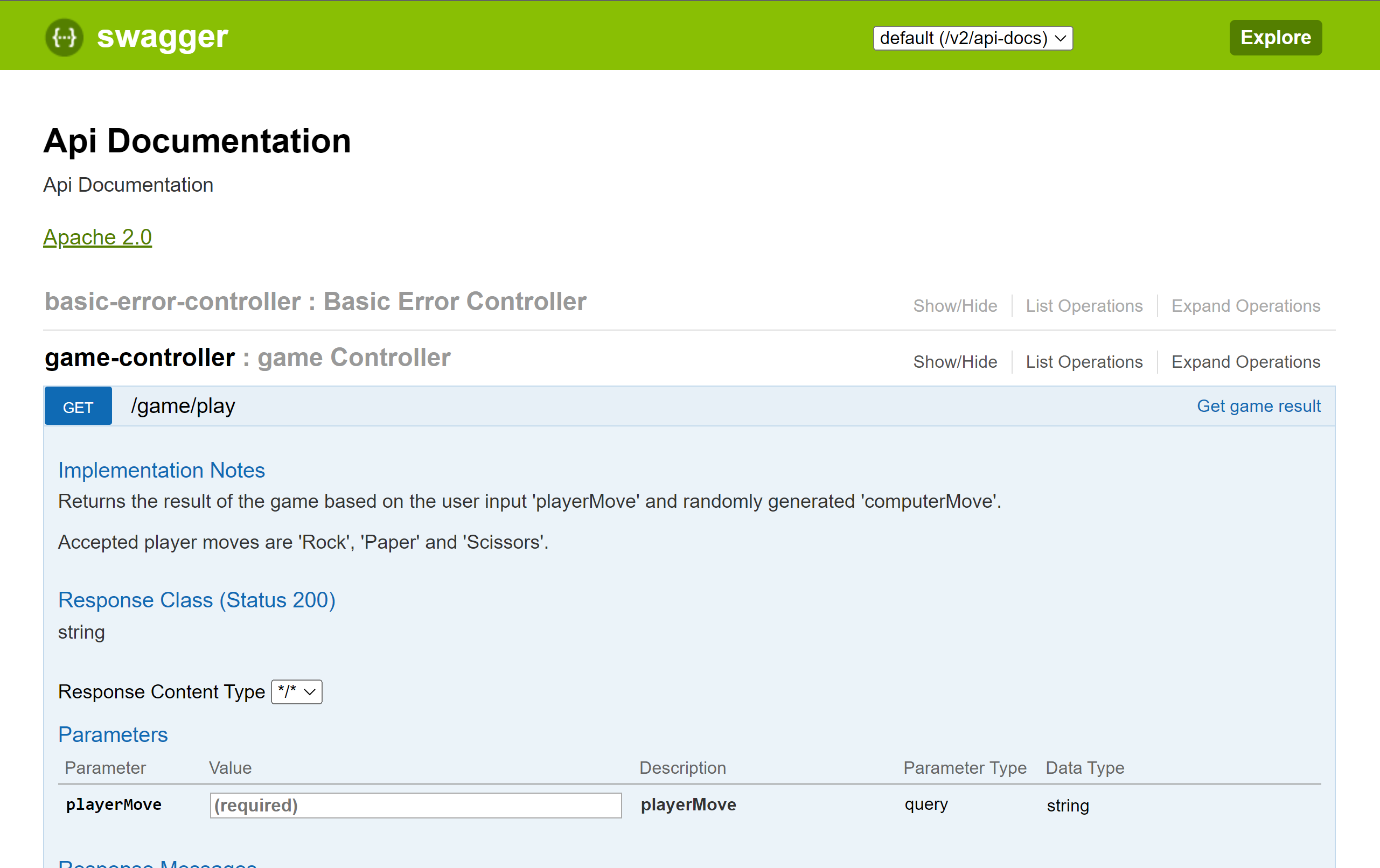Click the swagger title text
The height and width of the screenshot is (868, 1380).
(x=162, y=37)
